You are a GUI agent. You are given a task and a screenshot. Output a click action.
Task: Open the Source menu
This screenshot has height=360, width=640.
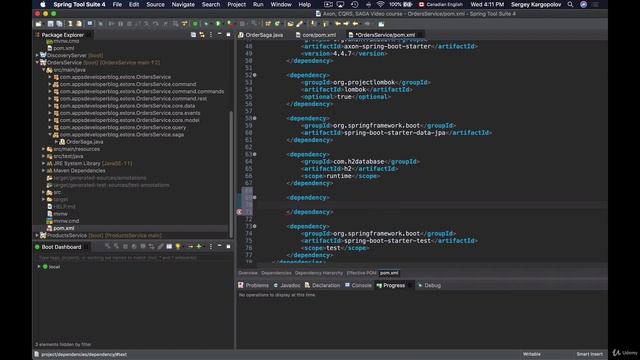(155, 4)
